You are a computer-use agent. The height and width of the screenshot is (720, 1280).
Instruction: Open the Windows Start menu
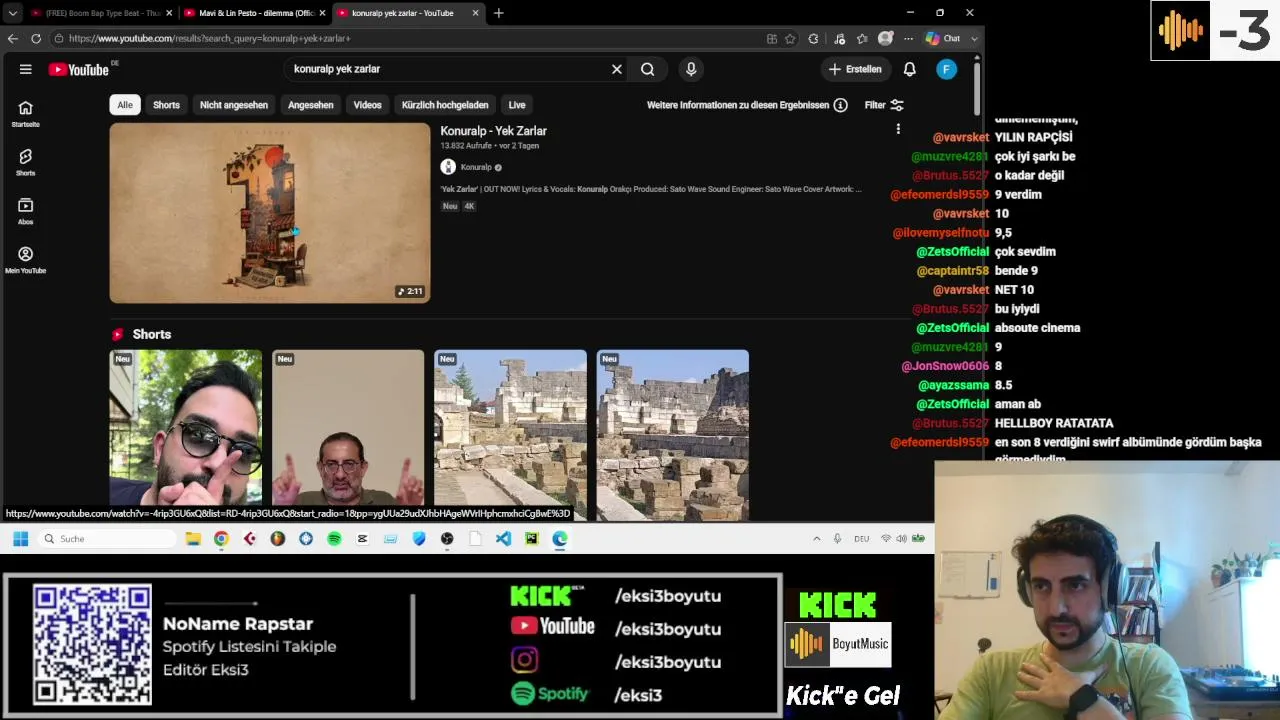pos(20,538)
